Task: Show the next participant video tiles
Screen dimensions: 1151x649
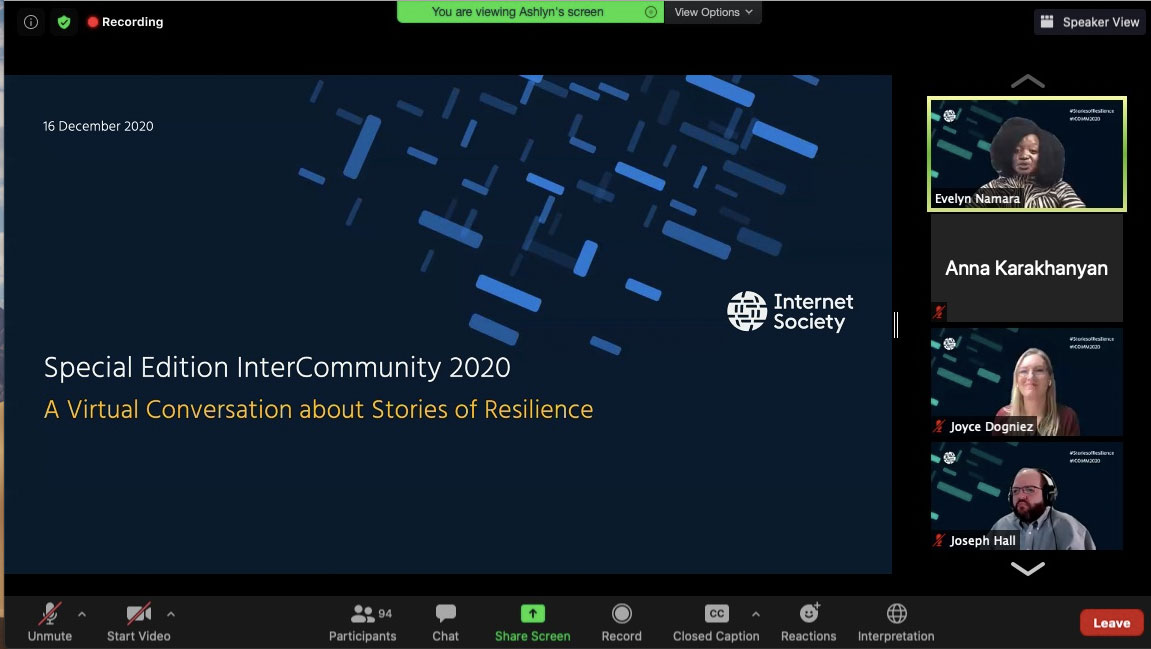Action: point(1027,568)
